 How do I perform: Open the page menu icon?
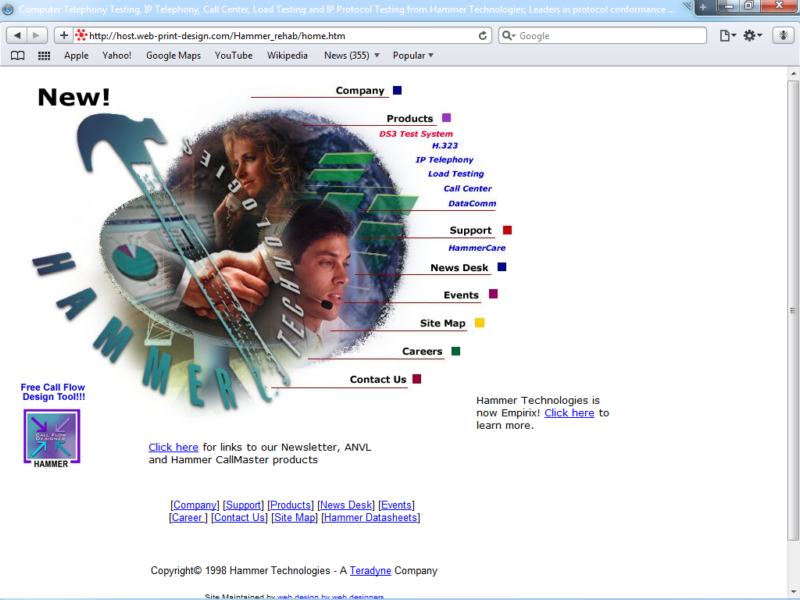click(727, 36)
